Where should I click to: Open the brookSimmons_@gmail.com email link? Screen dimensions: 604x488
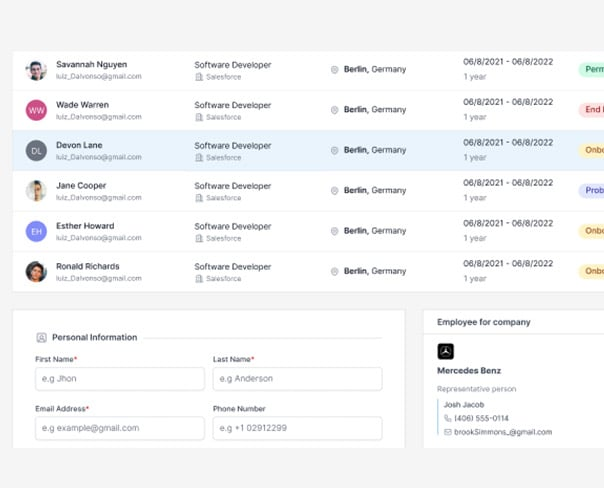503,432
